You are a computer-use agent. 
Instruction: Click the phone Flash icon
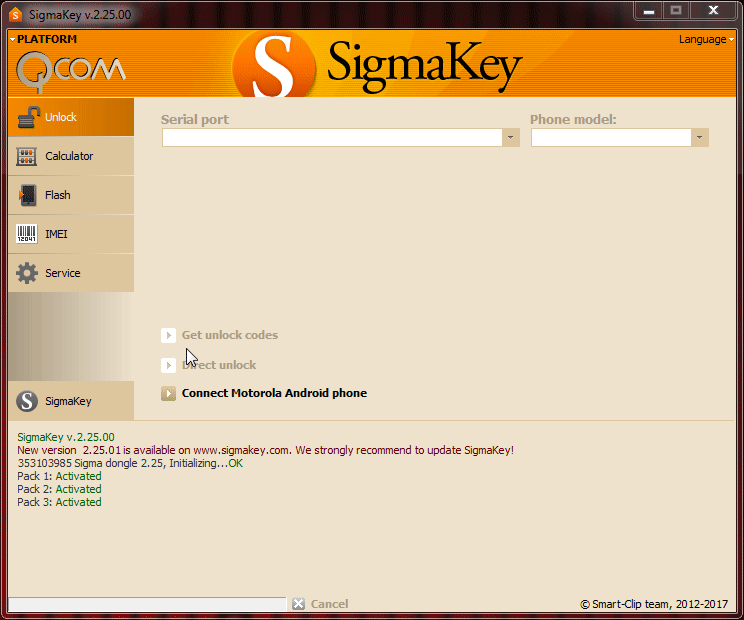(28, 195)
